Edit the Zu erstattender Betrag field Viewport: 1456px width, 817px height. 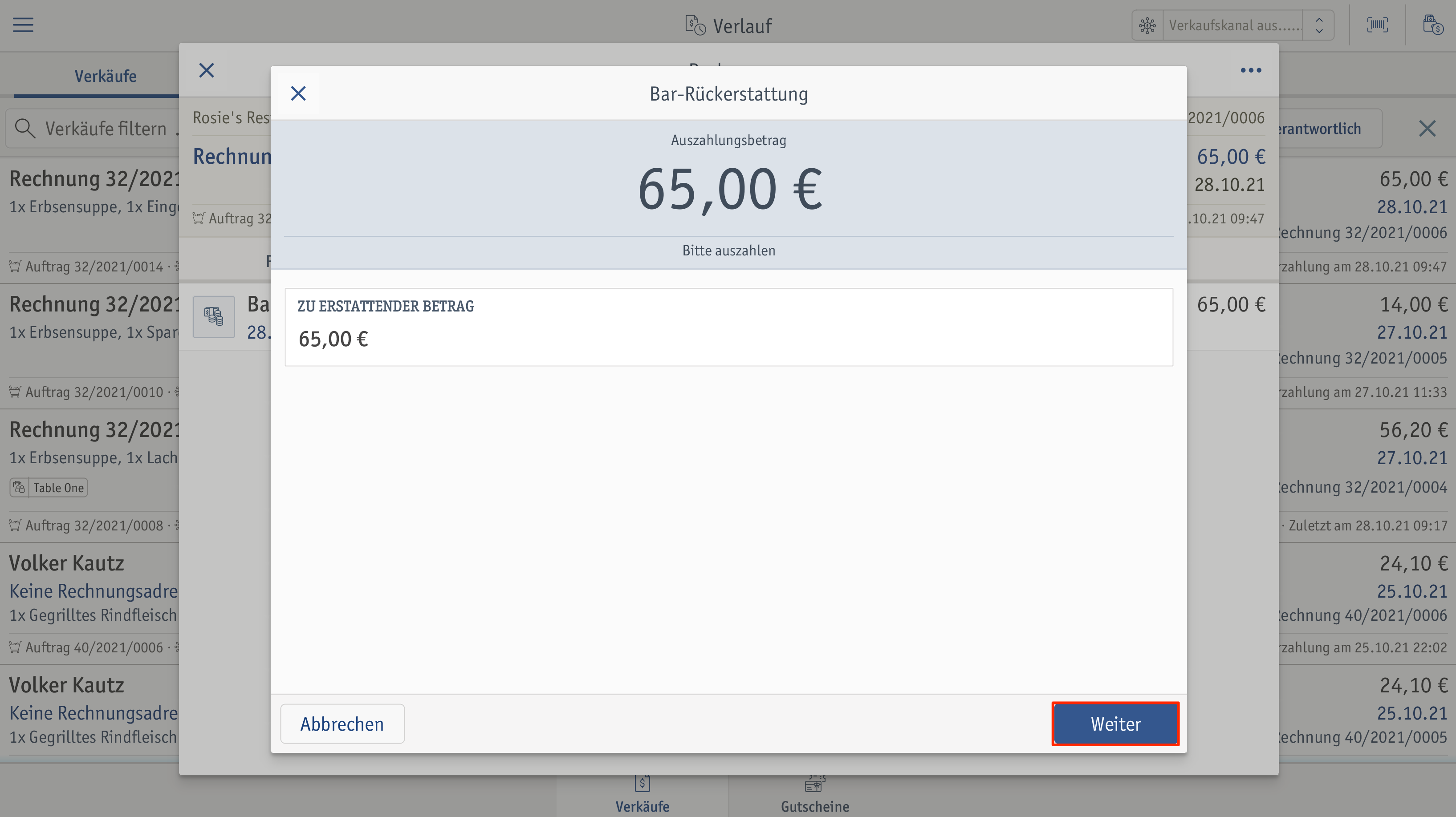click(728, 327)
